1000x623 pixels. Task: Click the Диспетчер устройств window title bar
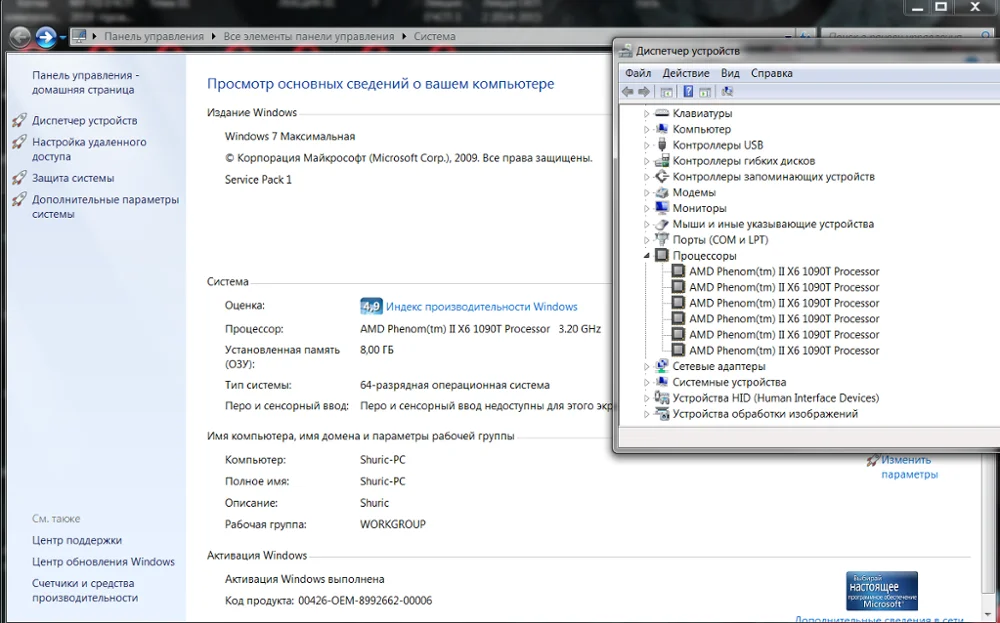pyautogui.click(x=807, y=51)
